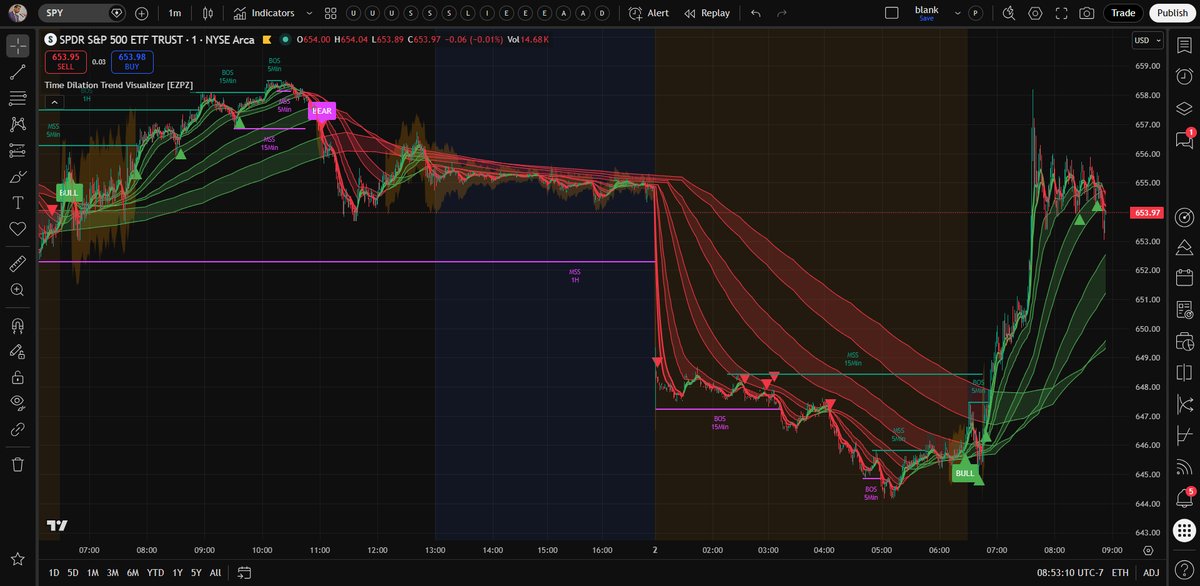Open the chats panel with notification badge
Screen dimensions: 1200x586
(1185, 140)
